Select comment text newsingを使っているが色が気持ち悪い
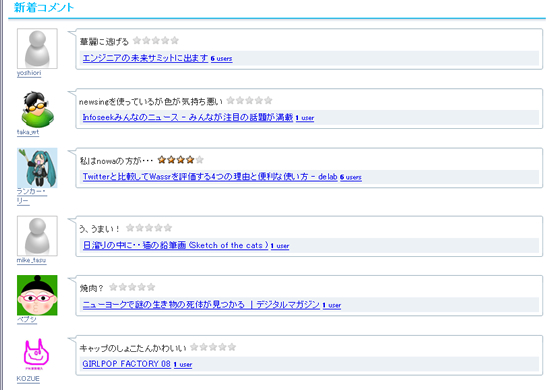550x390 pixels. tap(150, 102)
